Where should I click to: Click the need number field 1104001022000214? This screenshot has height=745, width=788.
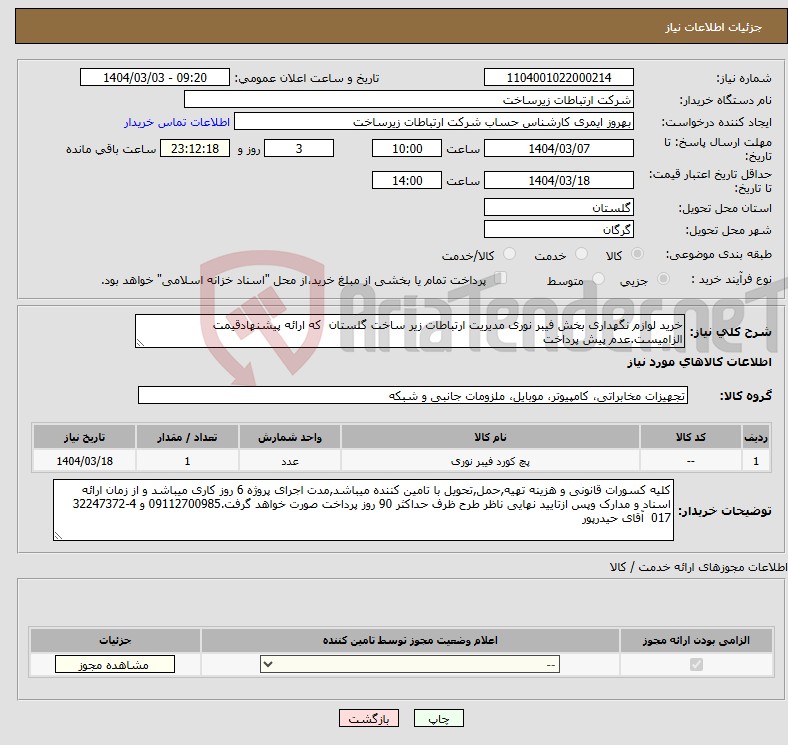pyautogui.click(x=558, y=78)
